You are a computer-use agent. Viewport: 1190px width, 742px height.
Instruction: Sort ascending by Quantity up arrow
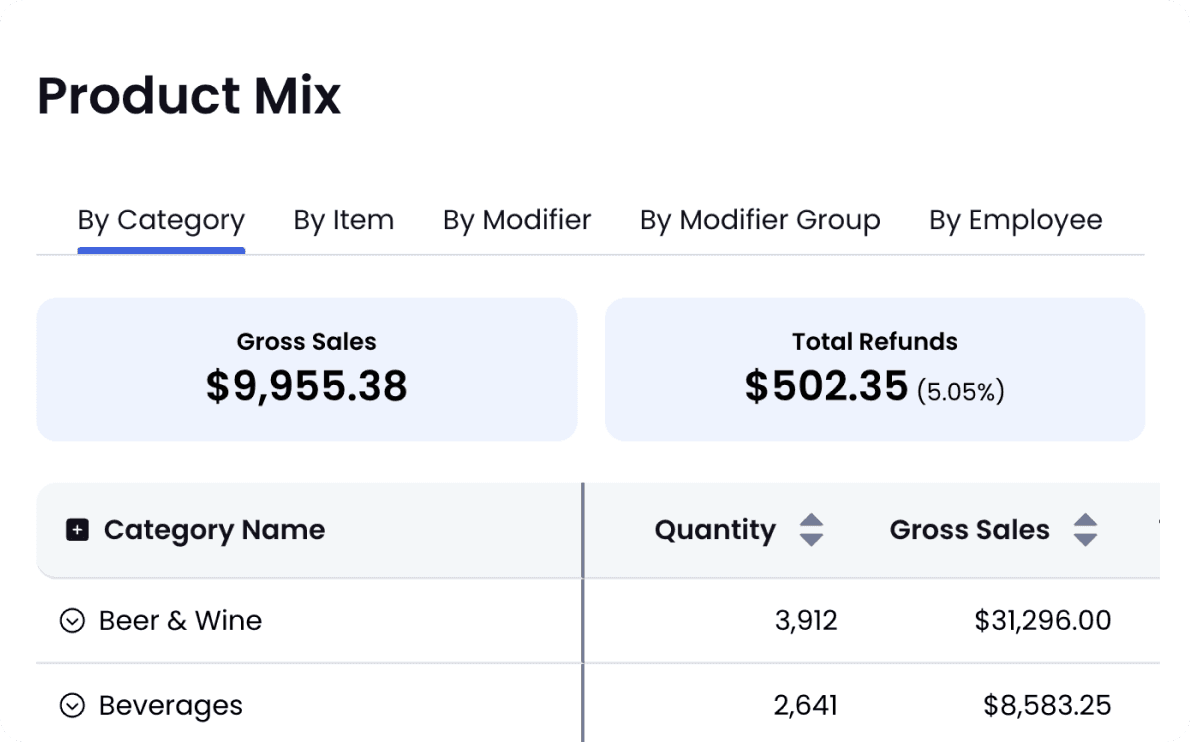811,521
